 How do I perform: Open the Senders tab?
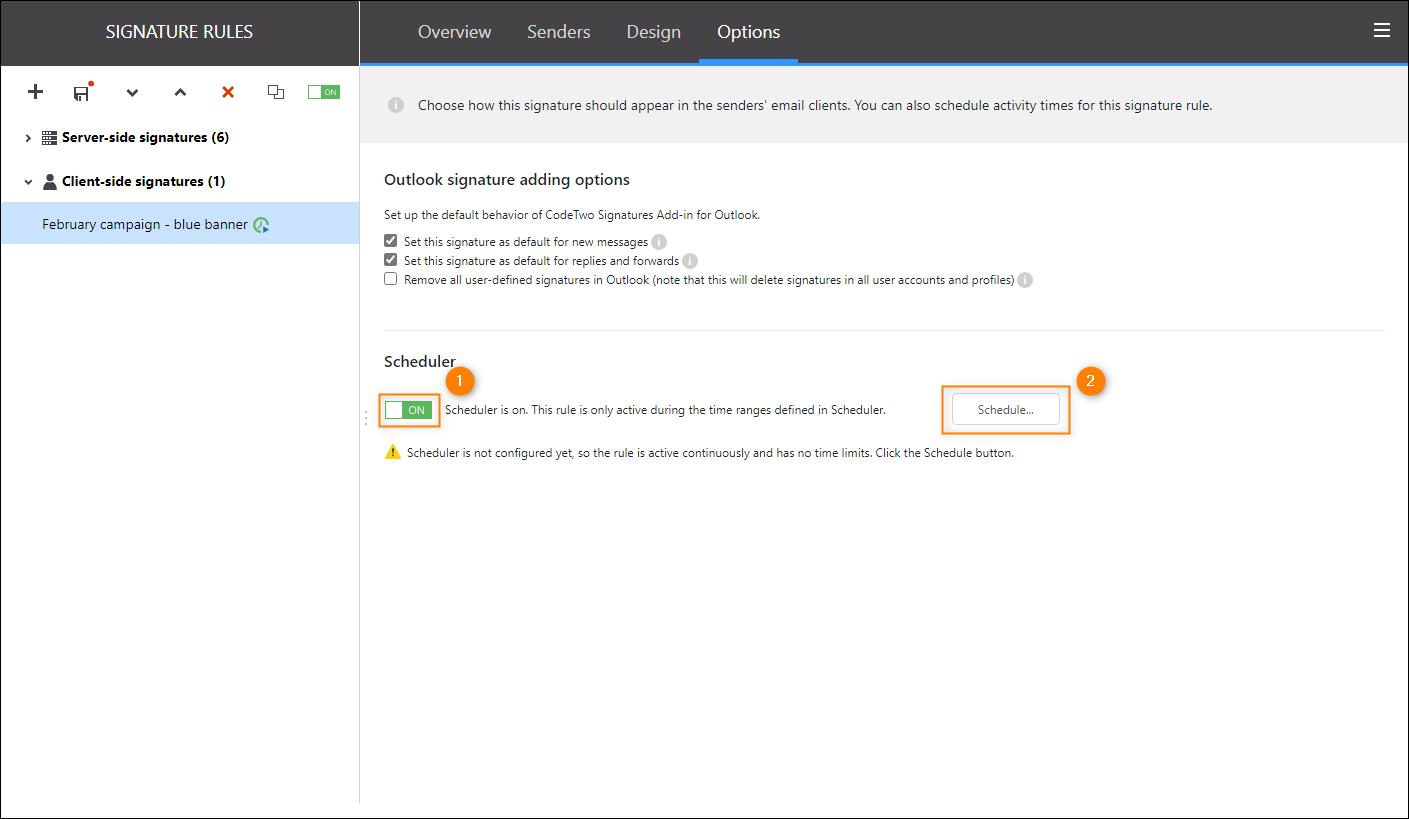558,32
